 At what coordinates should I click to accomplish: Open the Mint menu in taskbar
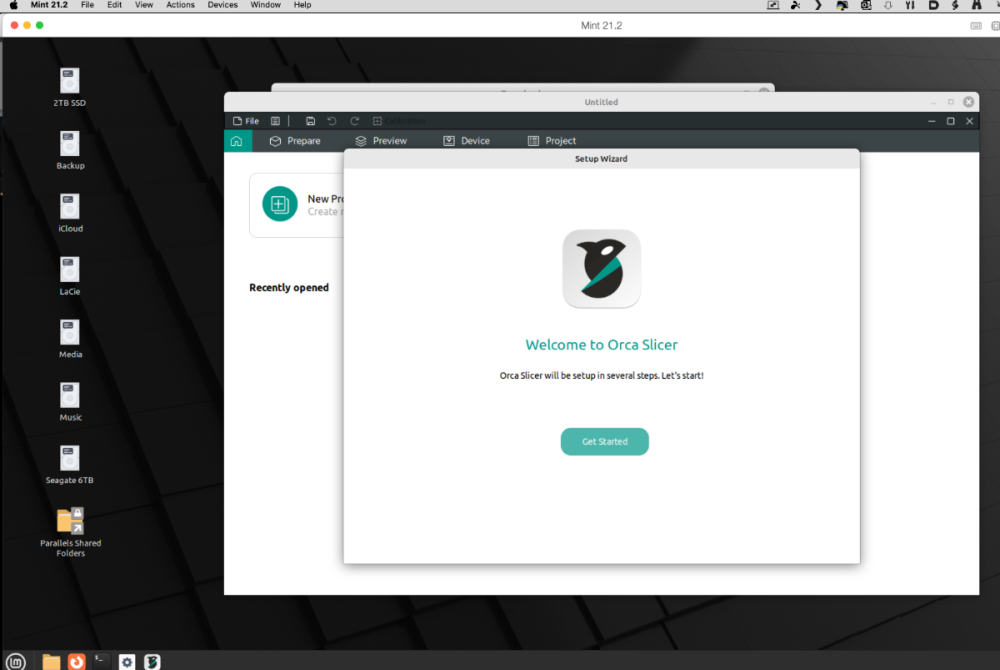tap(15, 662)
